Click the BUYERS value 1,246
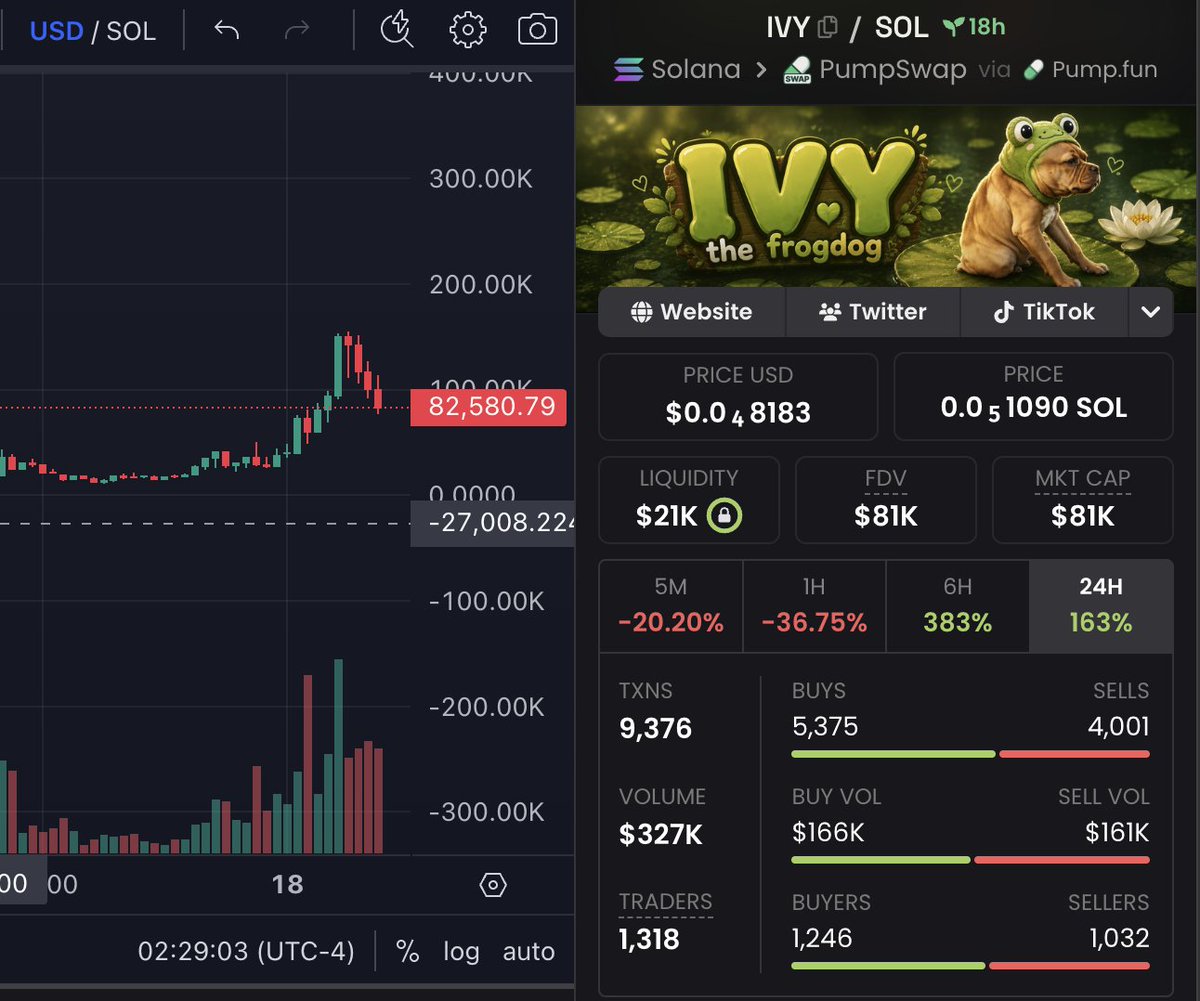1200x1001 pixels. pos(822,938)
